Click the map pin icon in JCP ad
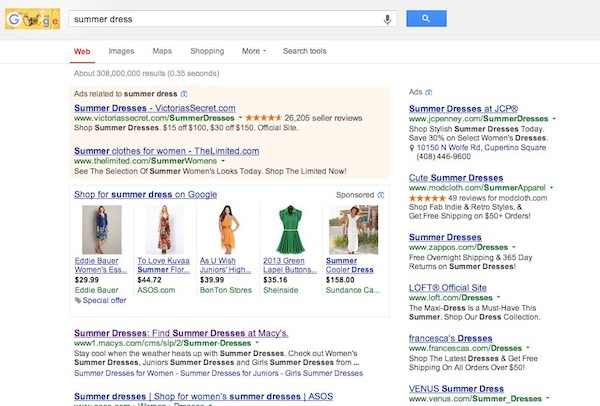 [412, 148]
